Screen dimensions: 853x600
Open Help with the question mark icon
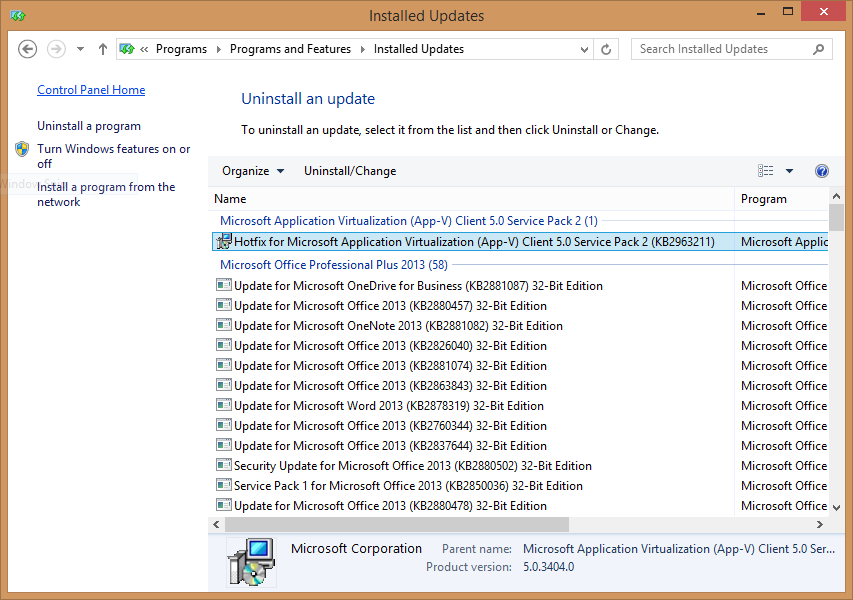click(822, 171)
